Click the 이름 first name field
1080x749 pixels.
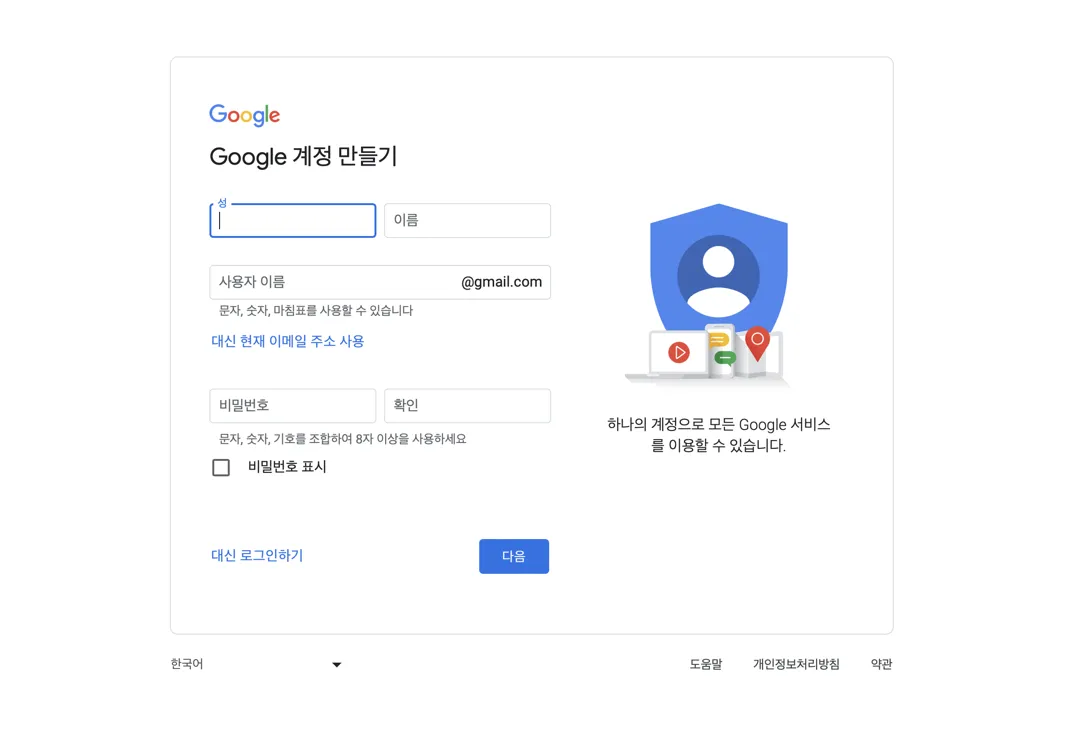467,220
